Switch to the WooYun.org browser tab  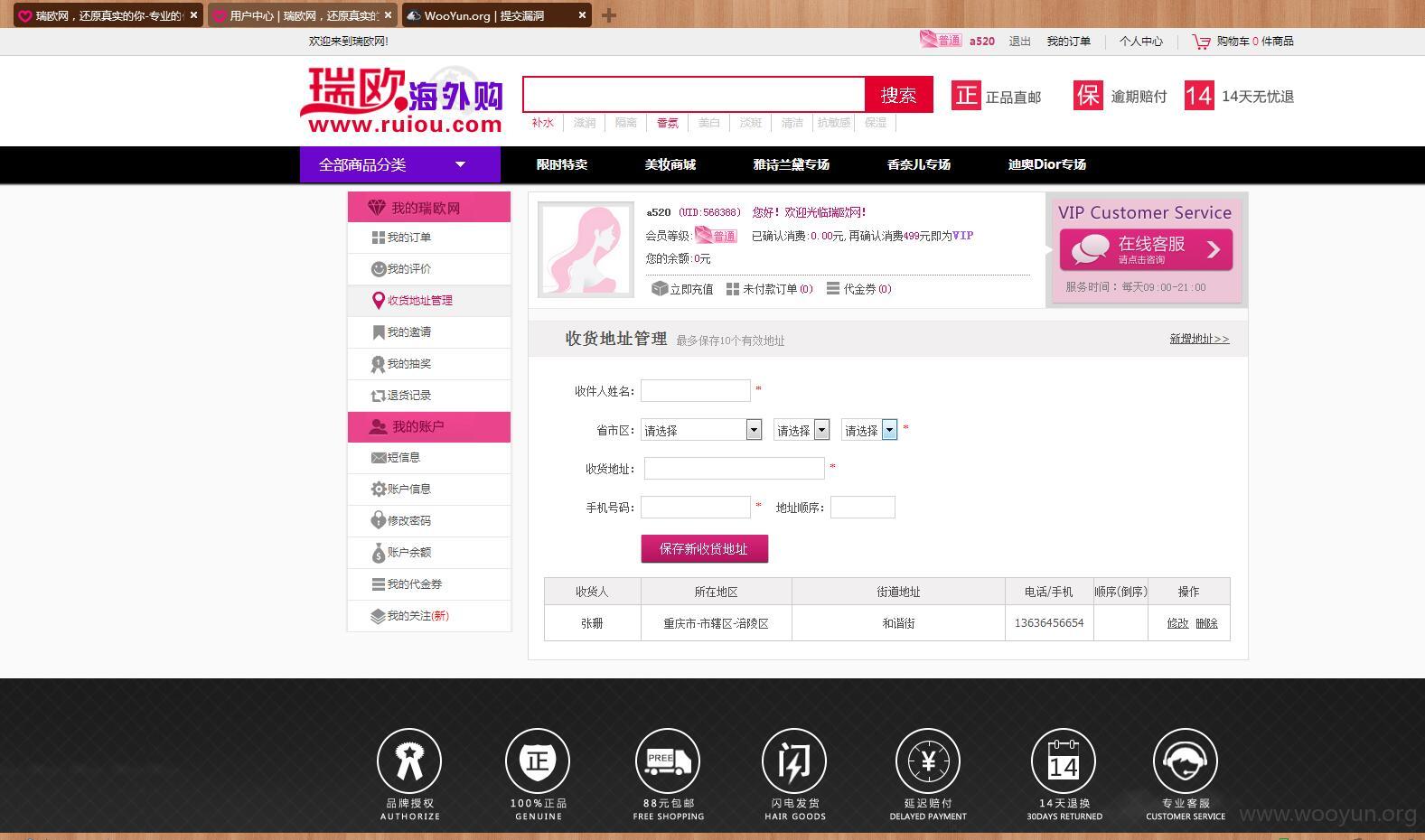point(495,15)
